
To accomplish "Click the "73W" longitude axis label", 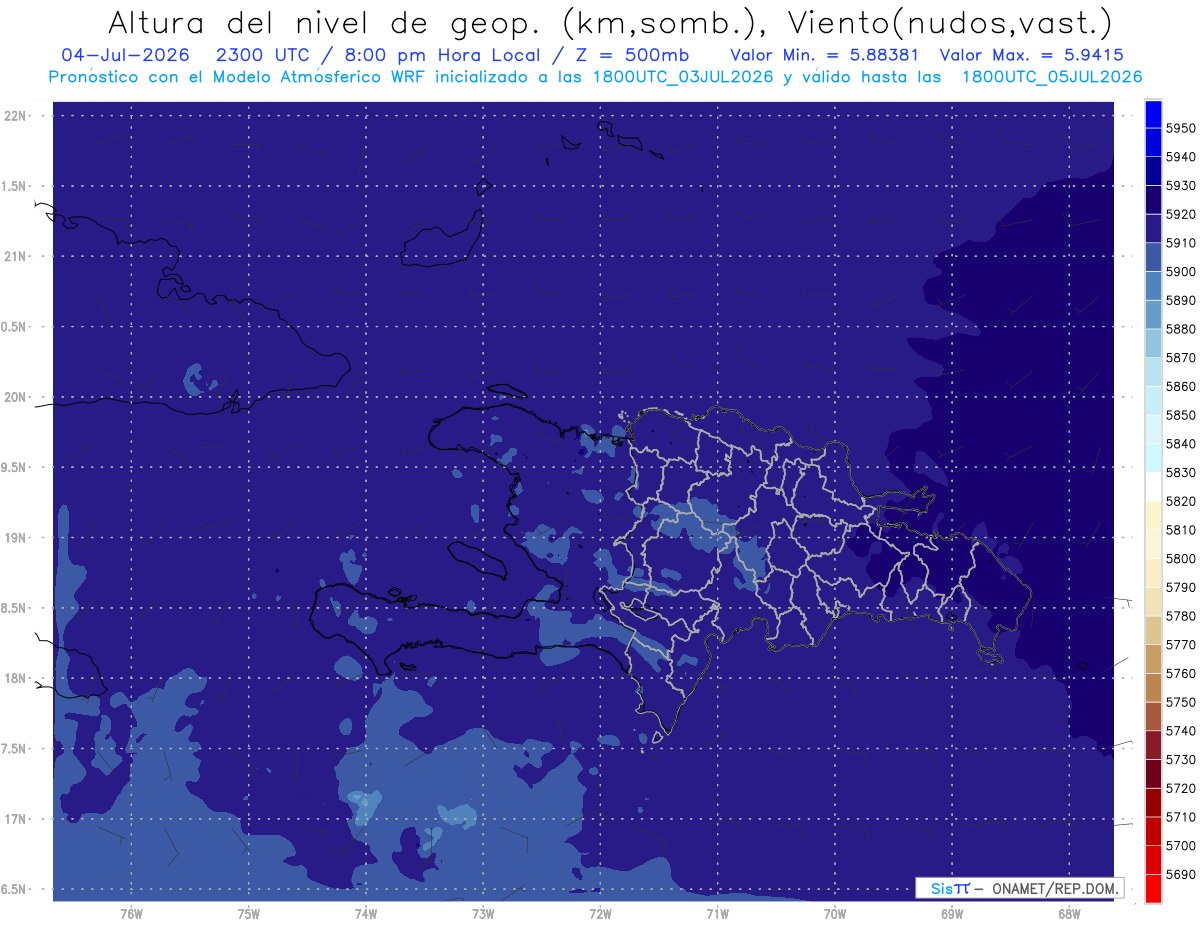I will point(483,914).
